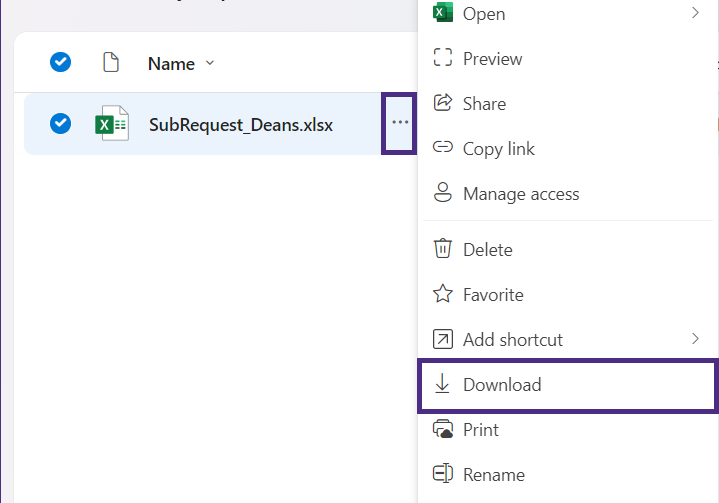The height and width of the screenshot is (503, 719).
Task: Click the Download arrow icon
Action: (442, 384)
